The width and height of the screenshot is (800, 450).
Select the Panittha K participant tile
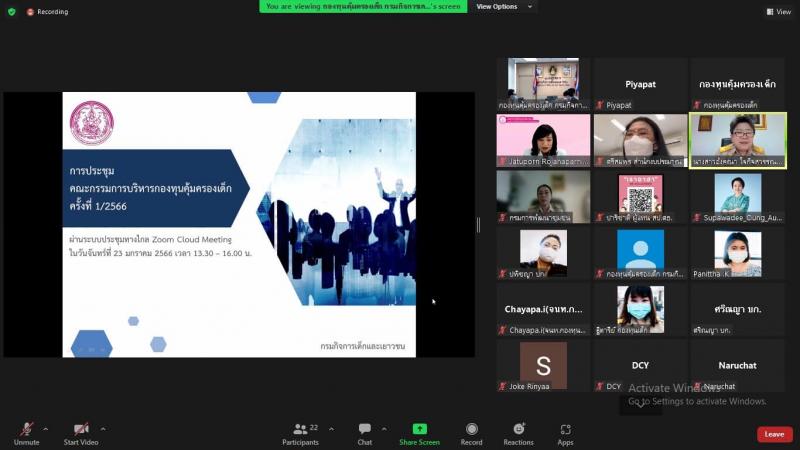click(738, 254)
